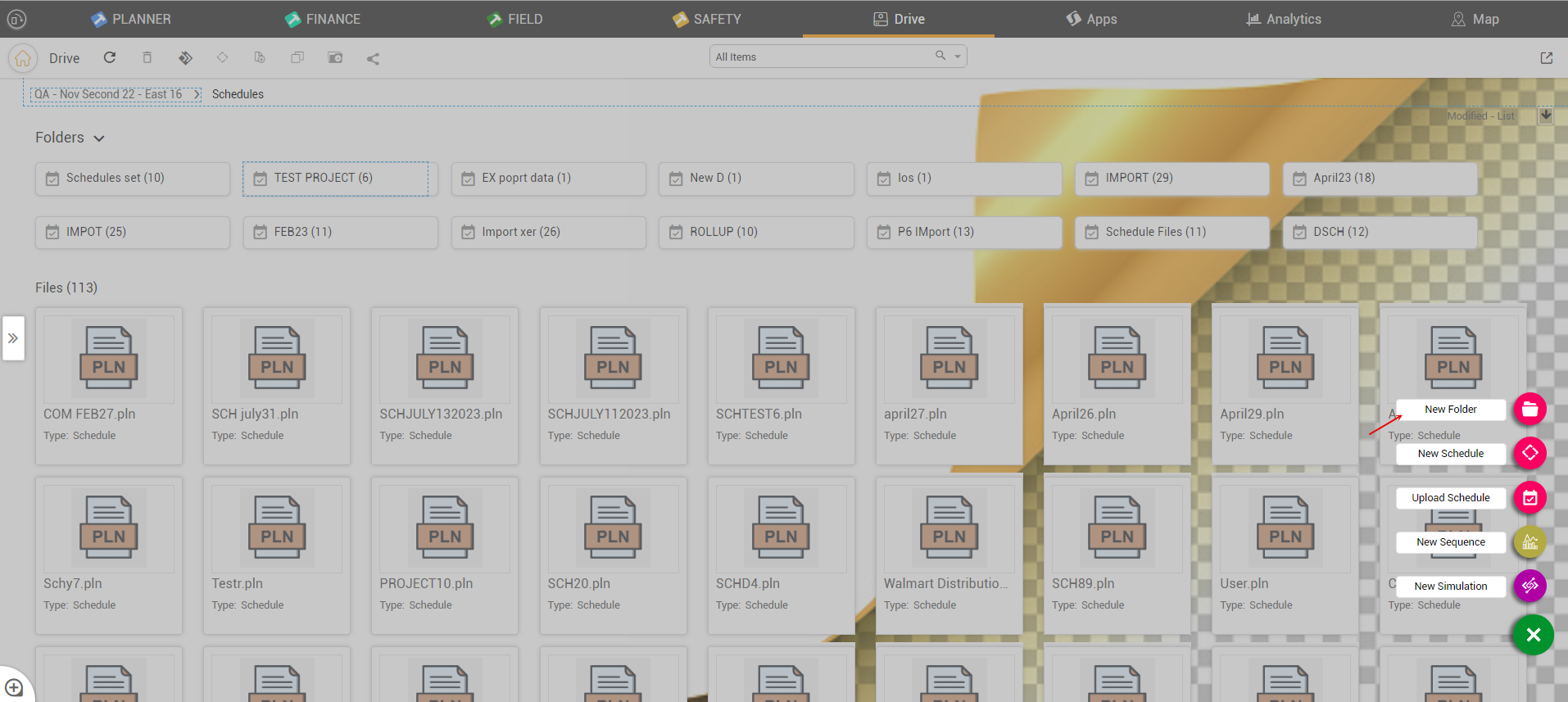Open the New D (1) folder
Viewport: 1568px width, 702px height.
coord(756,179)
